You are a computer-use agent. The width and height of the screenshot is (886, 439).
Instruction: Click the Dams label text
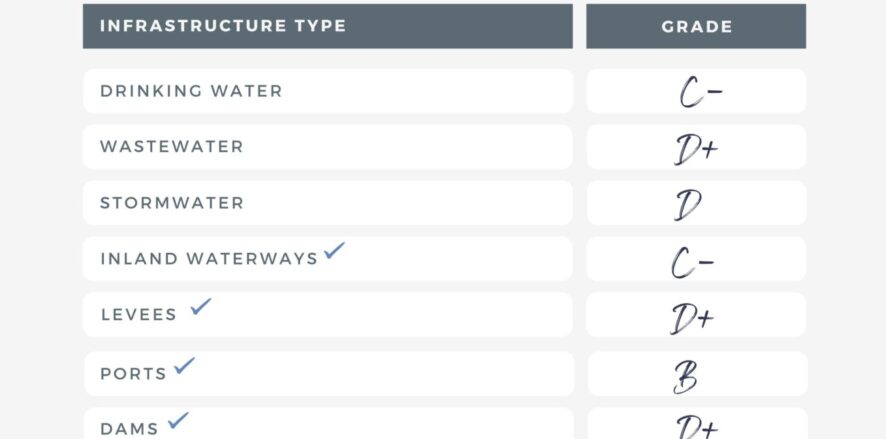tap(129, 429)
